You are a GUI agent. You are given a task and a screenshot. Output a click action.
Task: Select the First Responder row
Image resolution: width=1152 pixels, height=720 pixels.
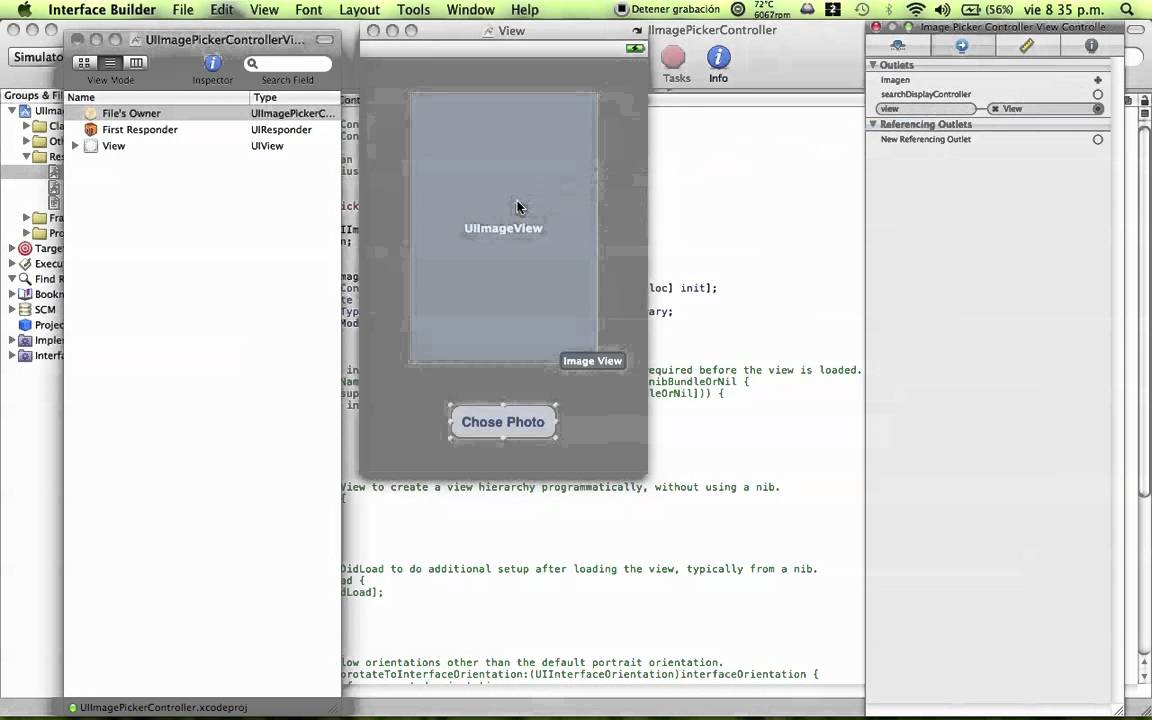pos(202,129)
